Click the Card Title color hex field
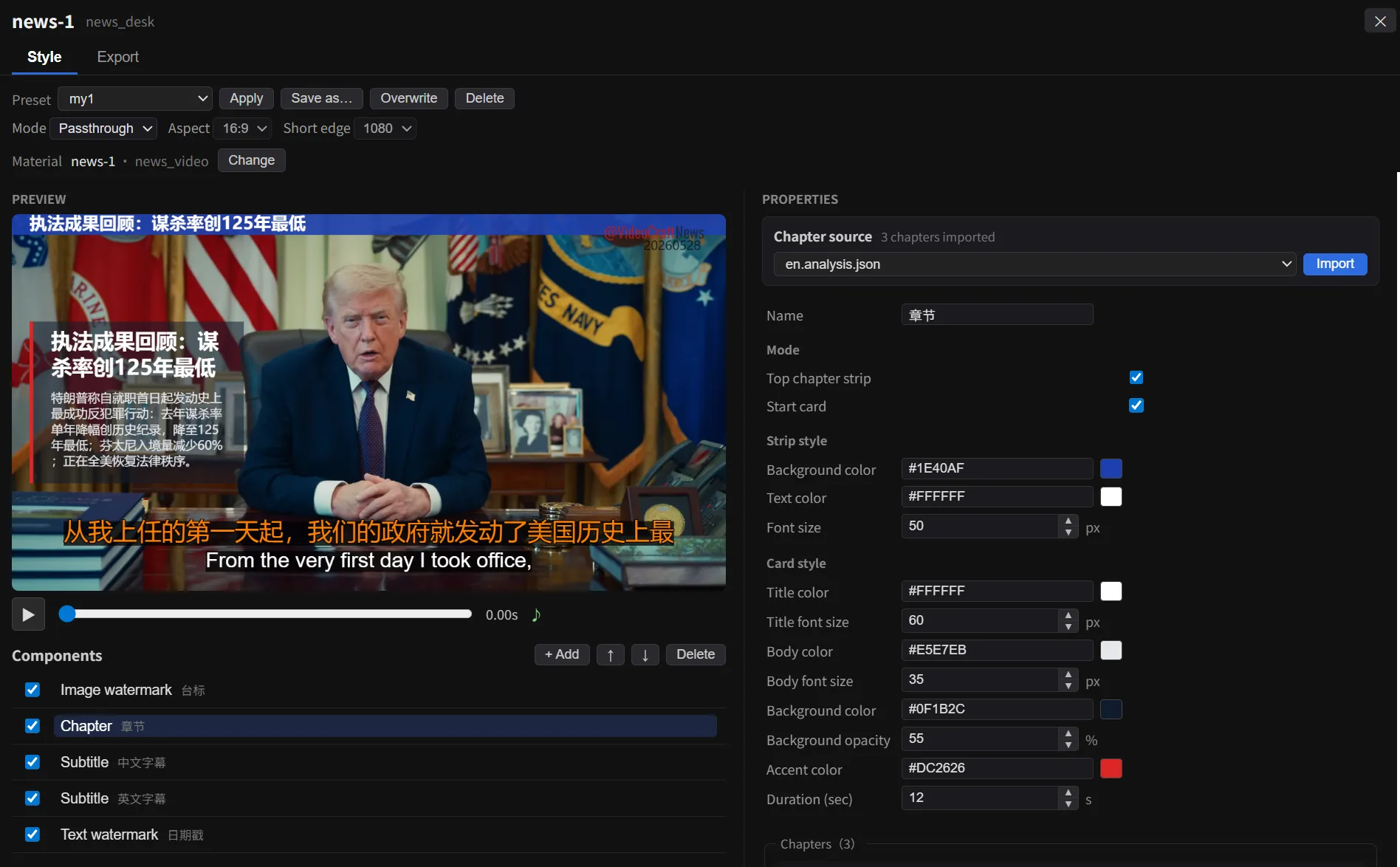The width and height of the screenshot is (1400, 867). click(997, 591)
